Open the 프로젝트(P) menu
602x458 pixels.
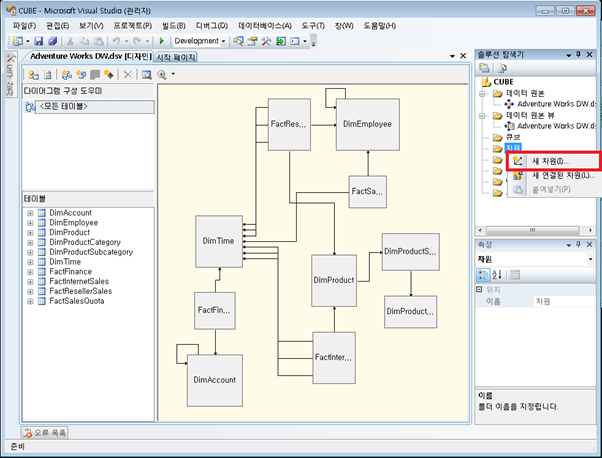(133, 26)
